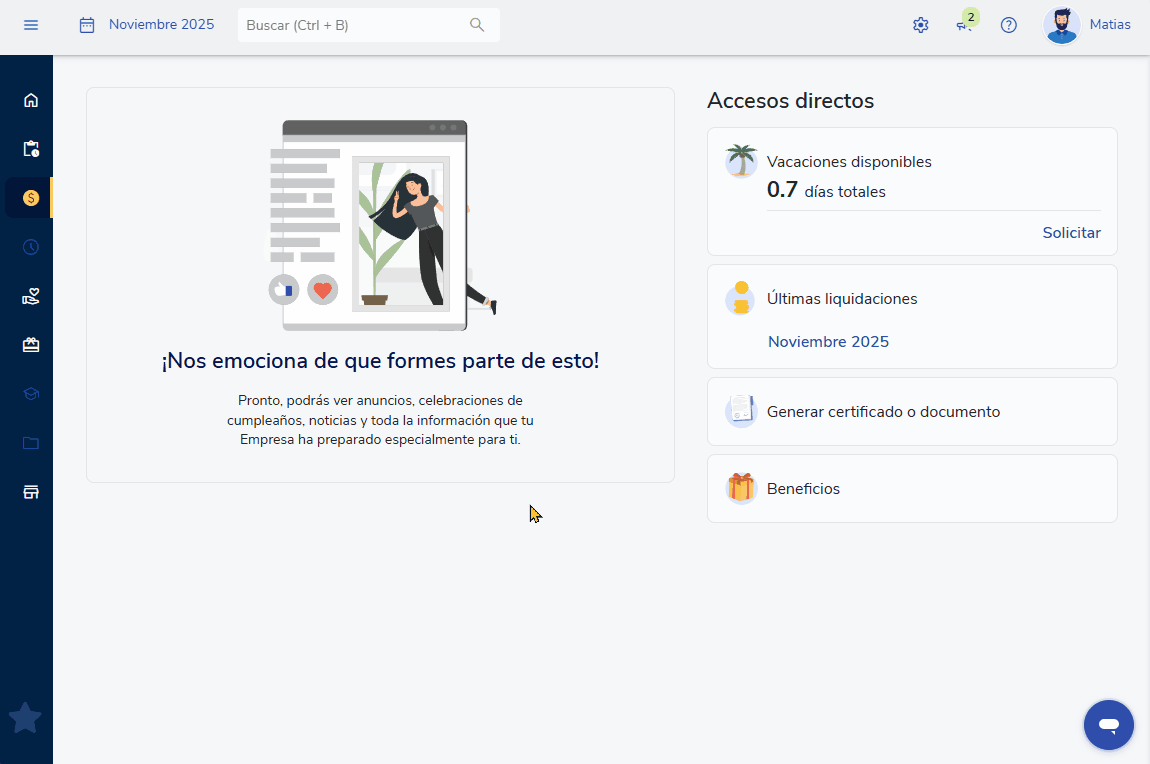
Task: Open the chat support bubble
Action: point(1108,725)
